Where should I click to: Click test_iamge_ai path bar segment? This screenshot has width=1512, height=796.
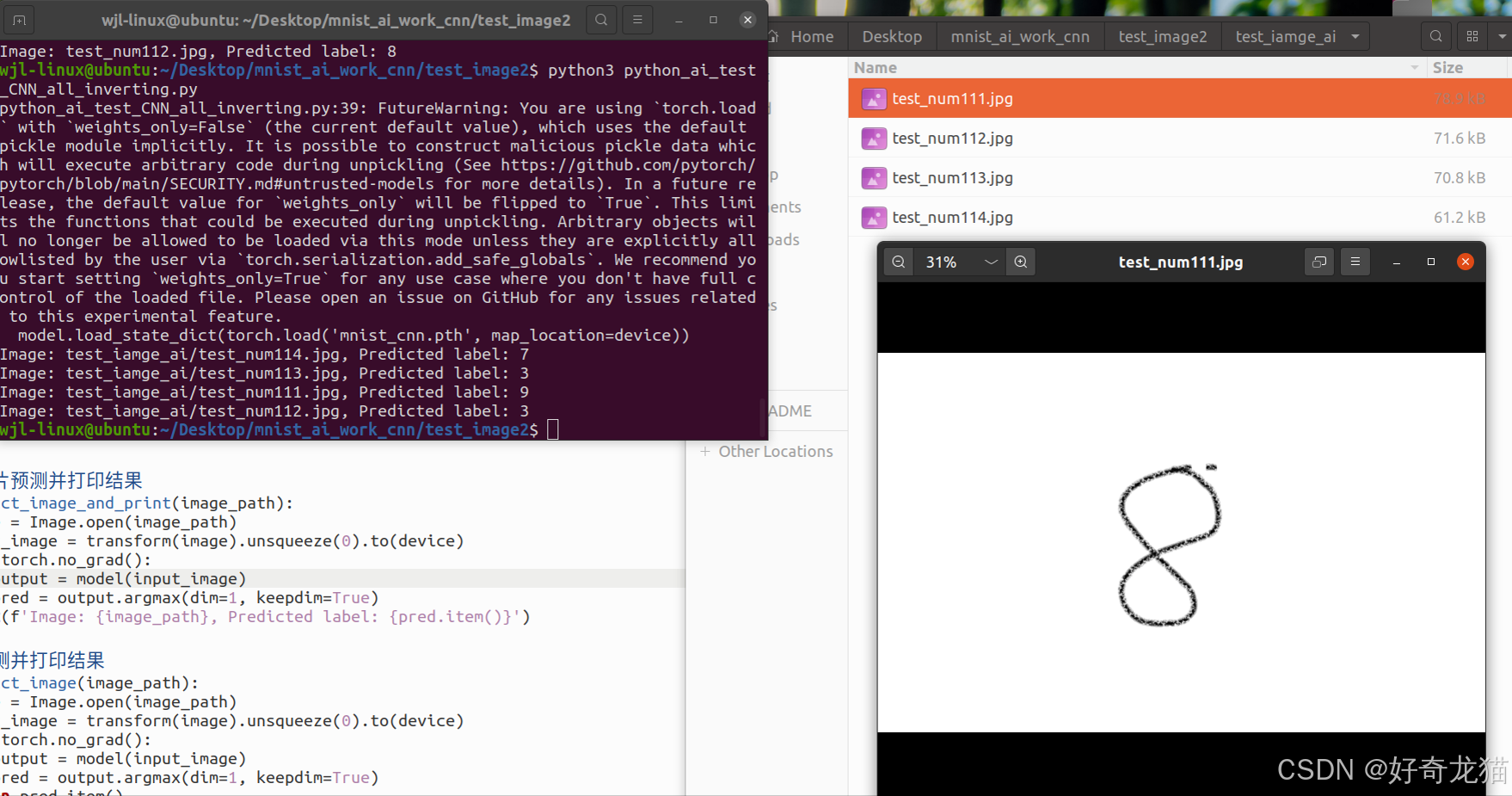1286,36
